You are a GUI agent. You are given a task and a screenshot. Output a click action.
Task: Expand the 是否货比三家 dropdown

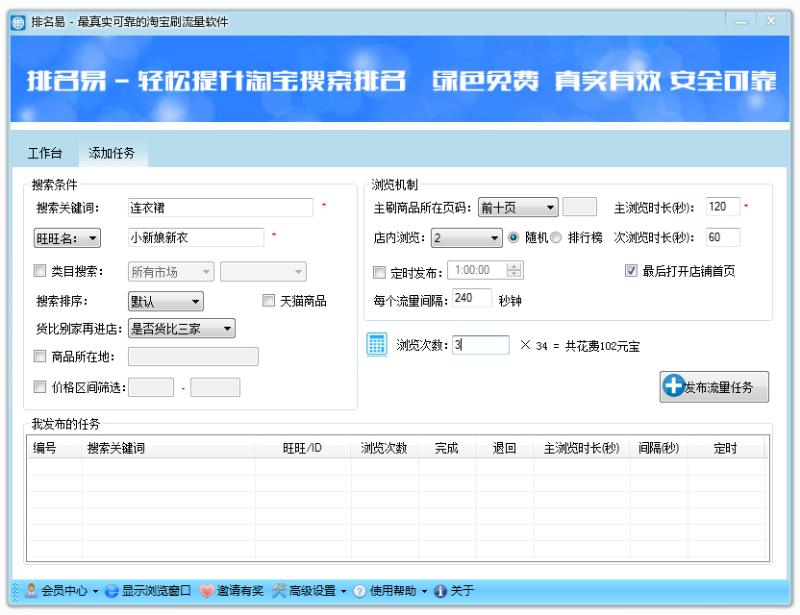tap(182, 328)
